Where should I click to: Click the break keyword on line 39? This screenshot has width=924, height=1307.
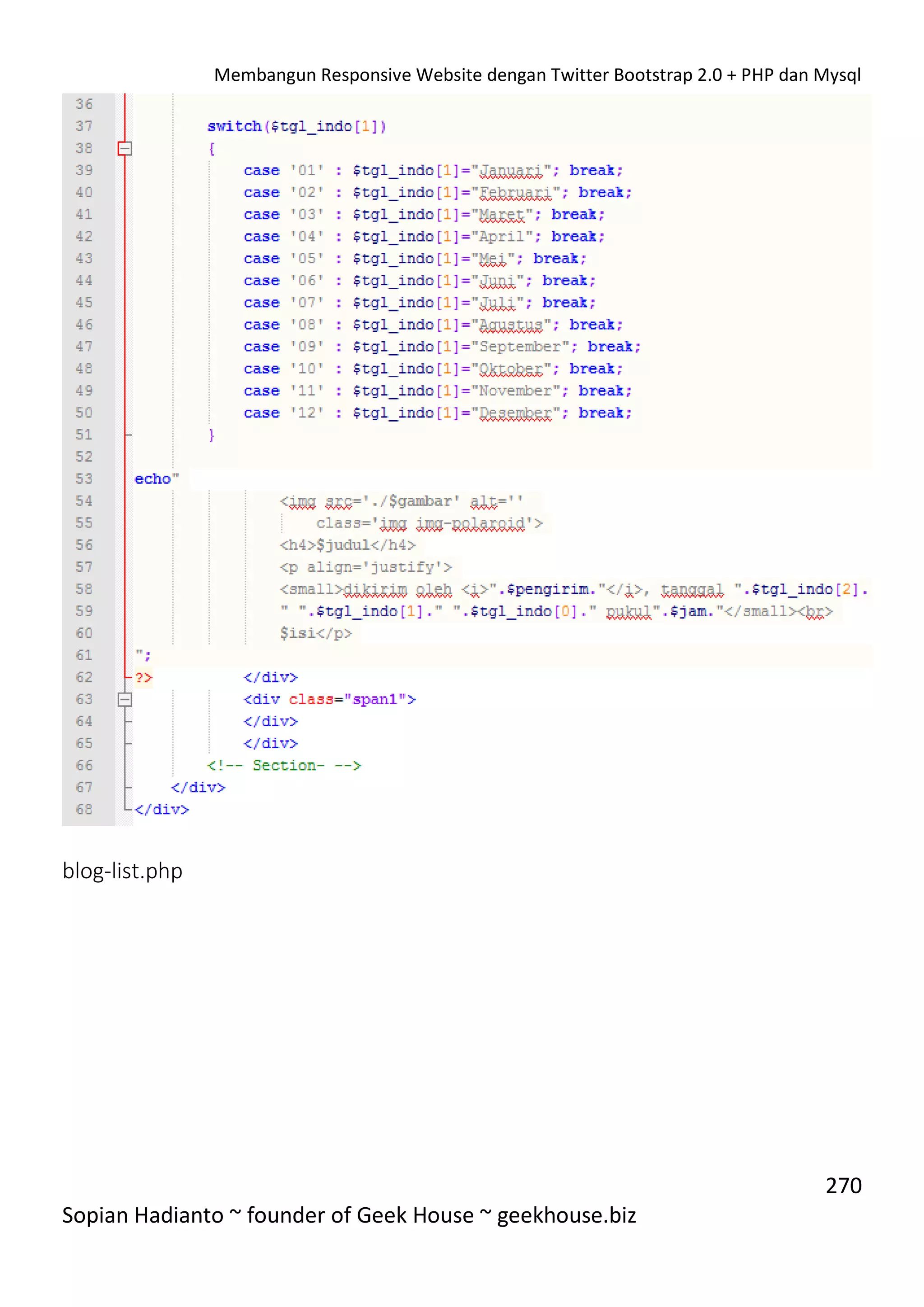click(592, 170)
